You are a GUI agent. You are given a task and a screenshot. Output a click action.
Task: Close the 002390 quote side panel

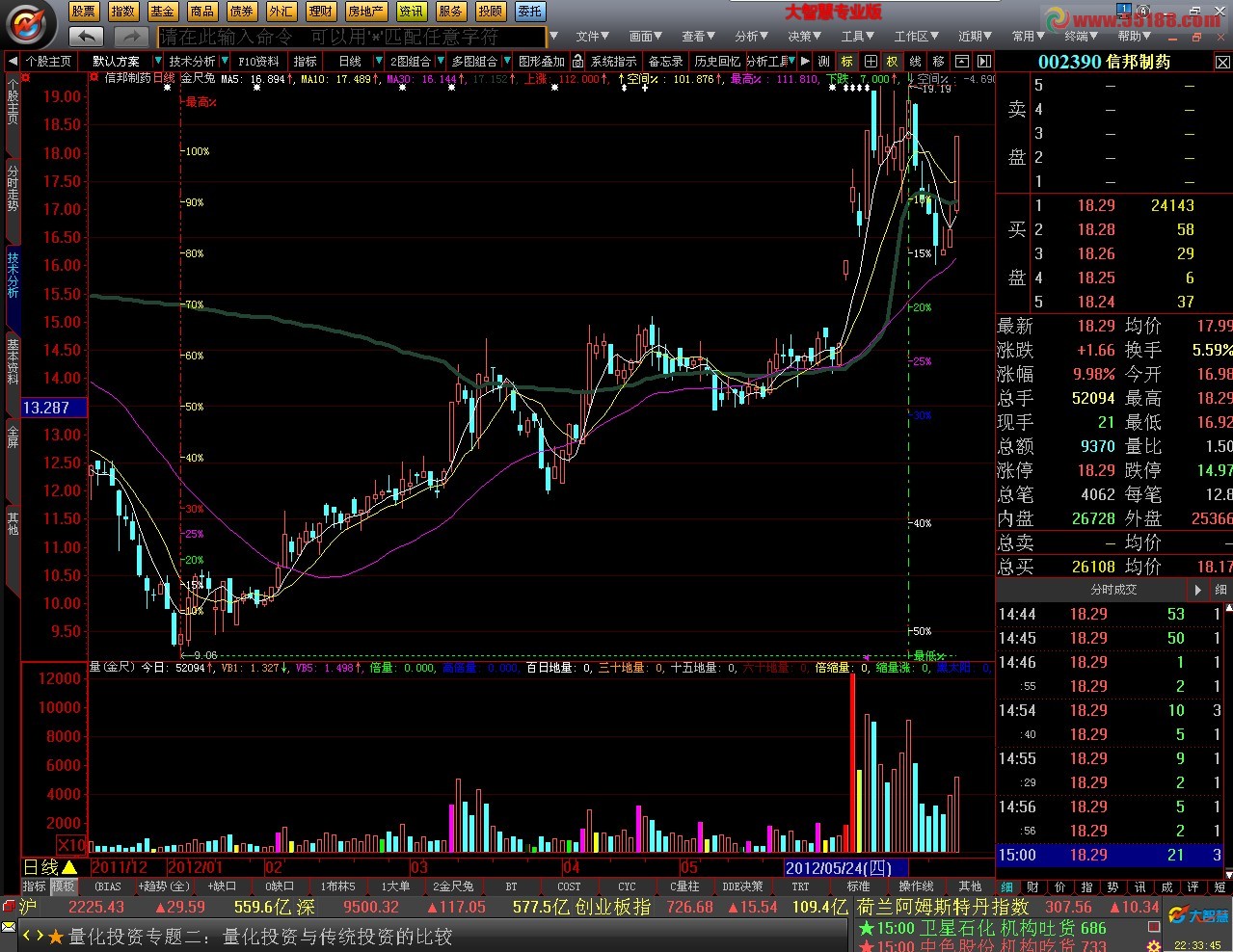pos(1222,62)
